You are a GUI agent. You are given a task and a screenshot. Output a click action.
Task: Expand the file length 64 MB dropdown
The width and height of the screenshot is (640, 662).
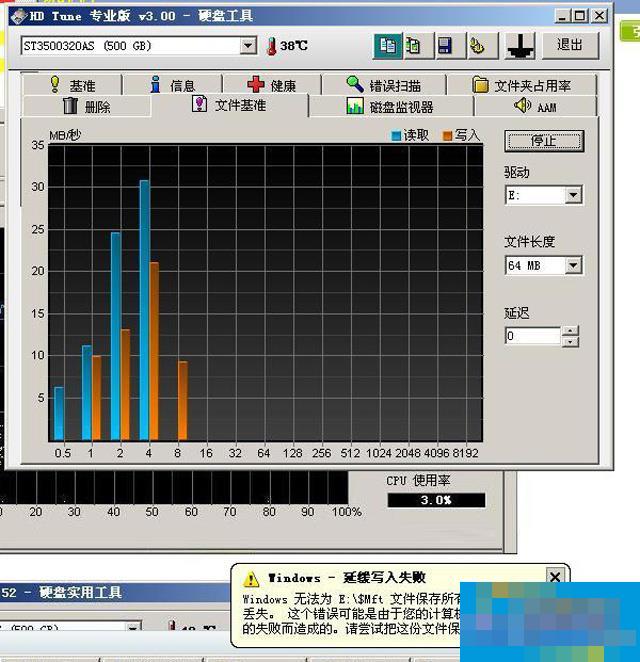point(573,266)
